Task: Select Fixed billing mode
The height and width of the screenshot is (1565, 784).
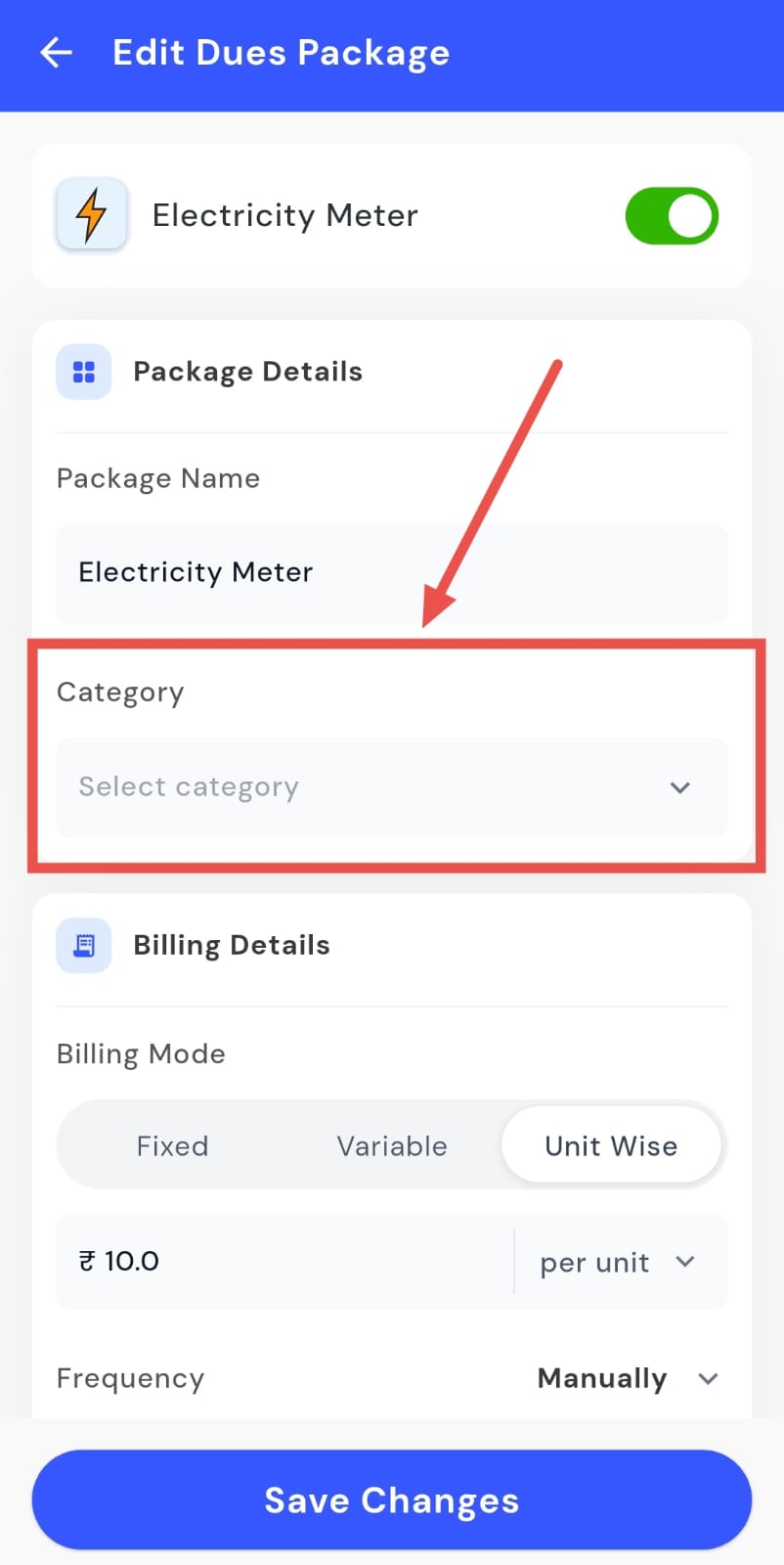Action: [172, 1145]
